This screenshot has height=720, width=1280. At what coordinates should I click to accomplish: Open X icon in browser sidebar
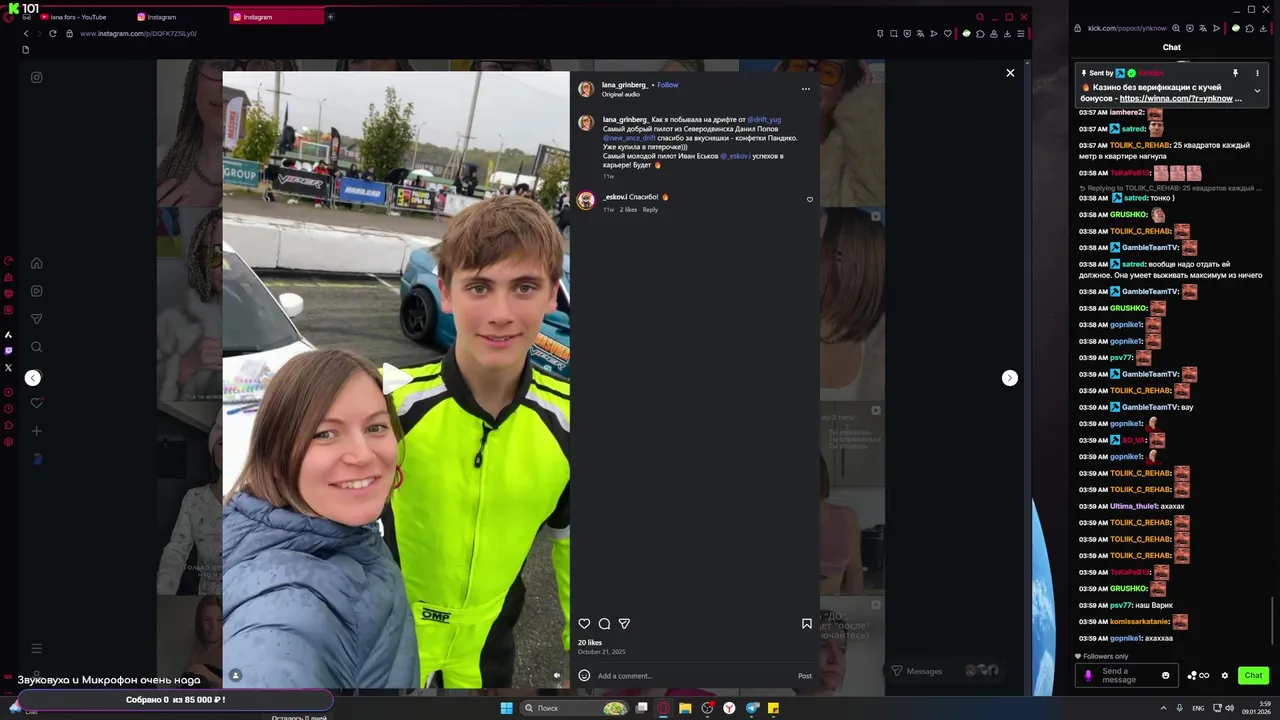(8, 367)
